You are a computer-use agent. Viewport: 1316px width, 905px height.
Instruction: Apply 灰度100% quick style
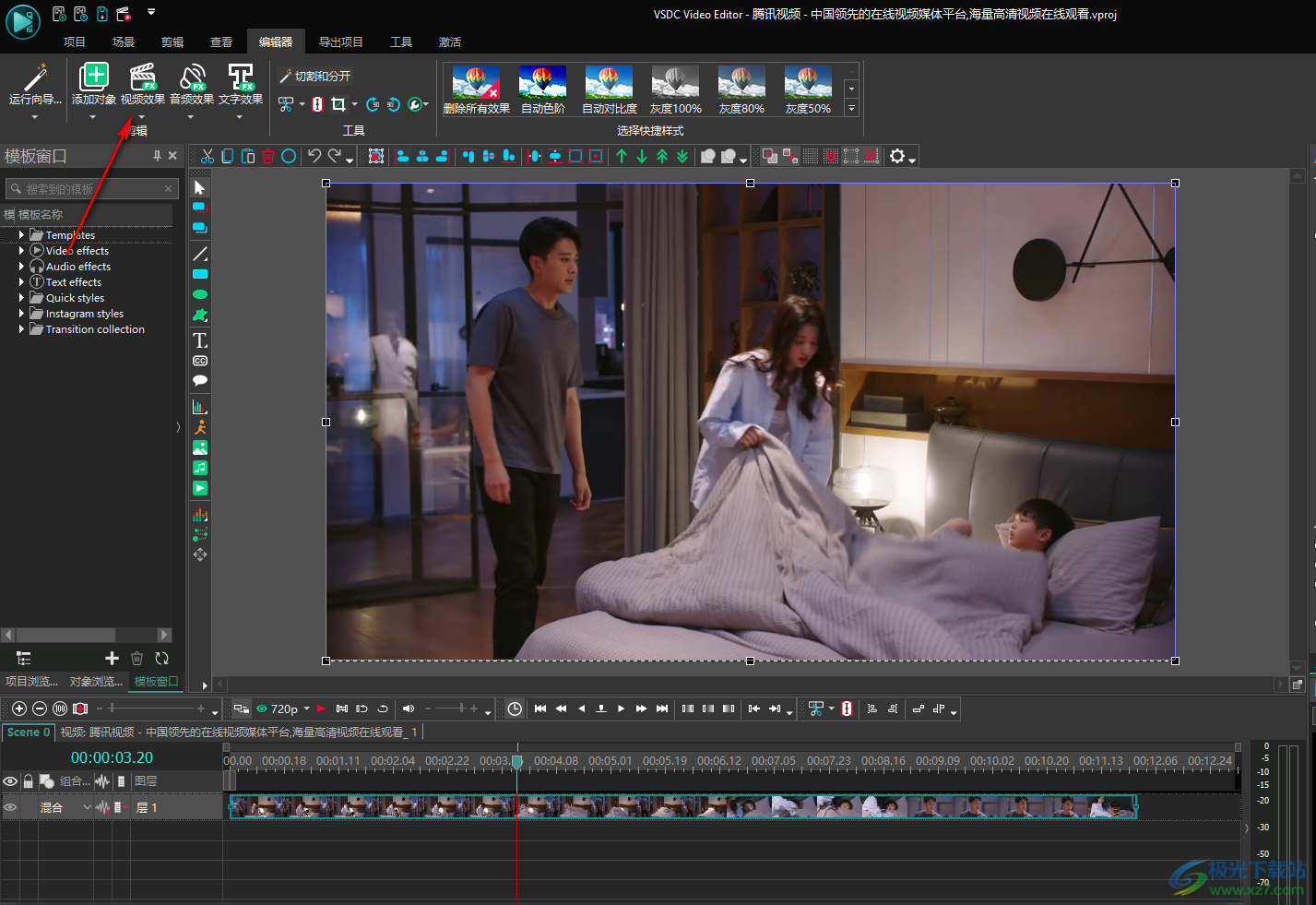point(676,89)
